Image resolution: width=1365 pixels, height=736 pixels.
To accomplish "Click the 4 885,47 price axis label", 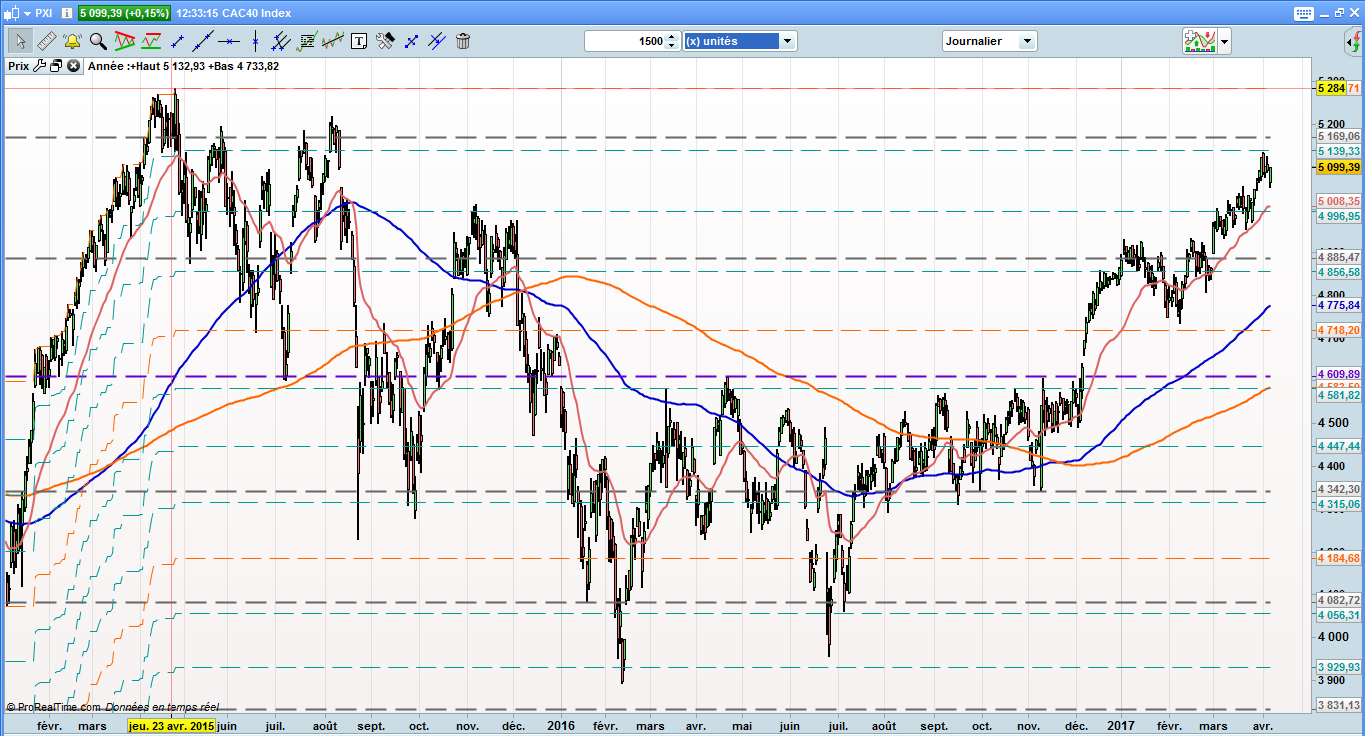I will [1339, 258].
